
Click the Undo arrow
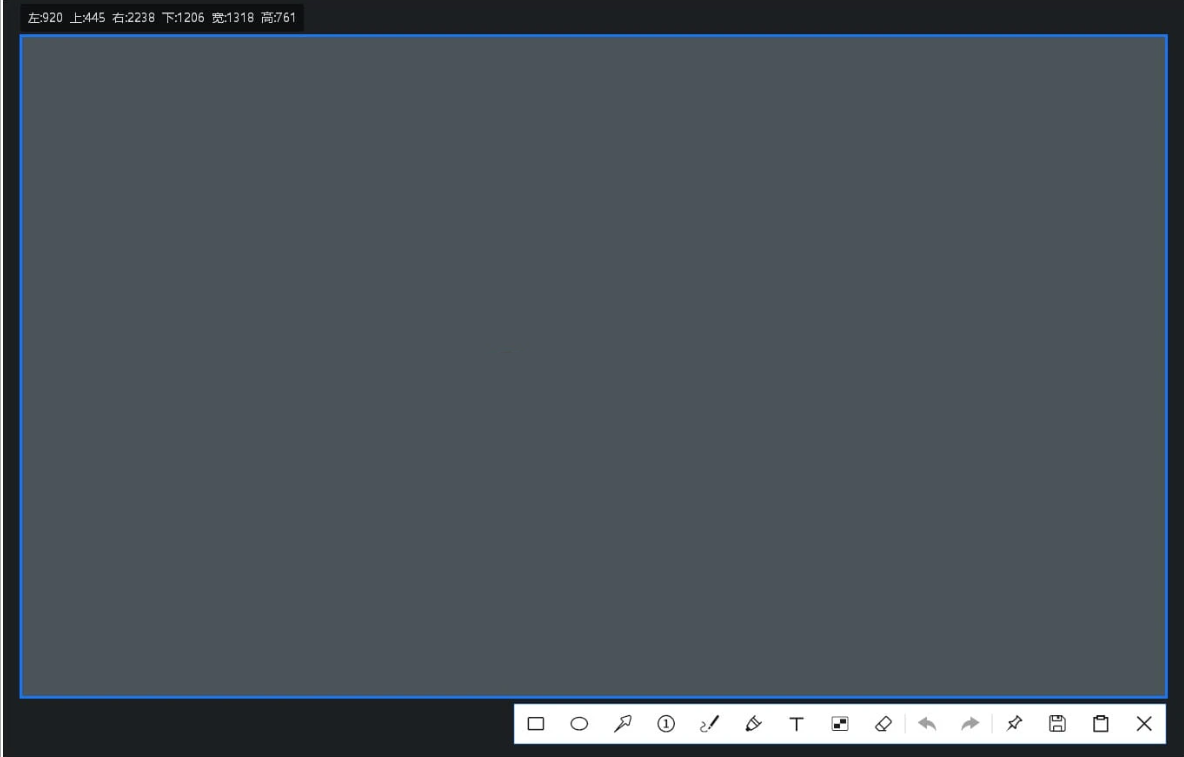(925, 723)
